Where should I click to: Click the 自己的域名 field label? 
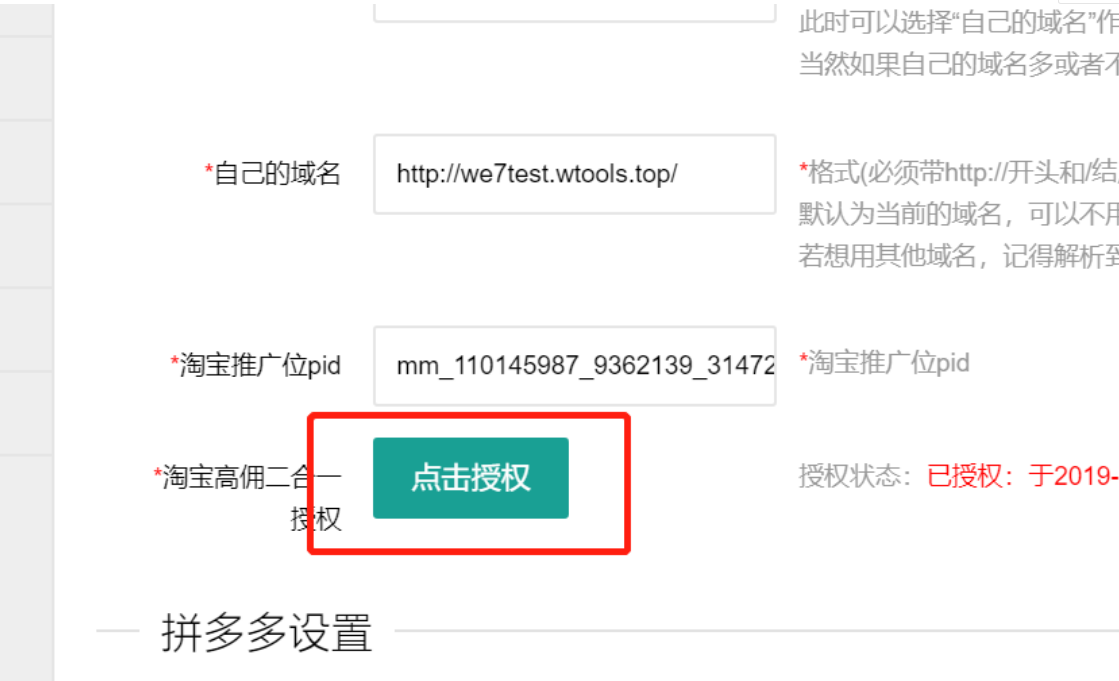click(278, 173)
